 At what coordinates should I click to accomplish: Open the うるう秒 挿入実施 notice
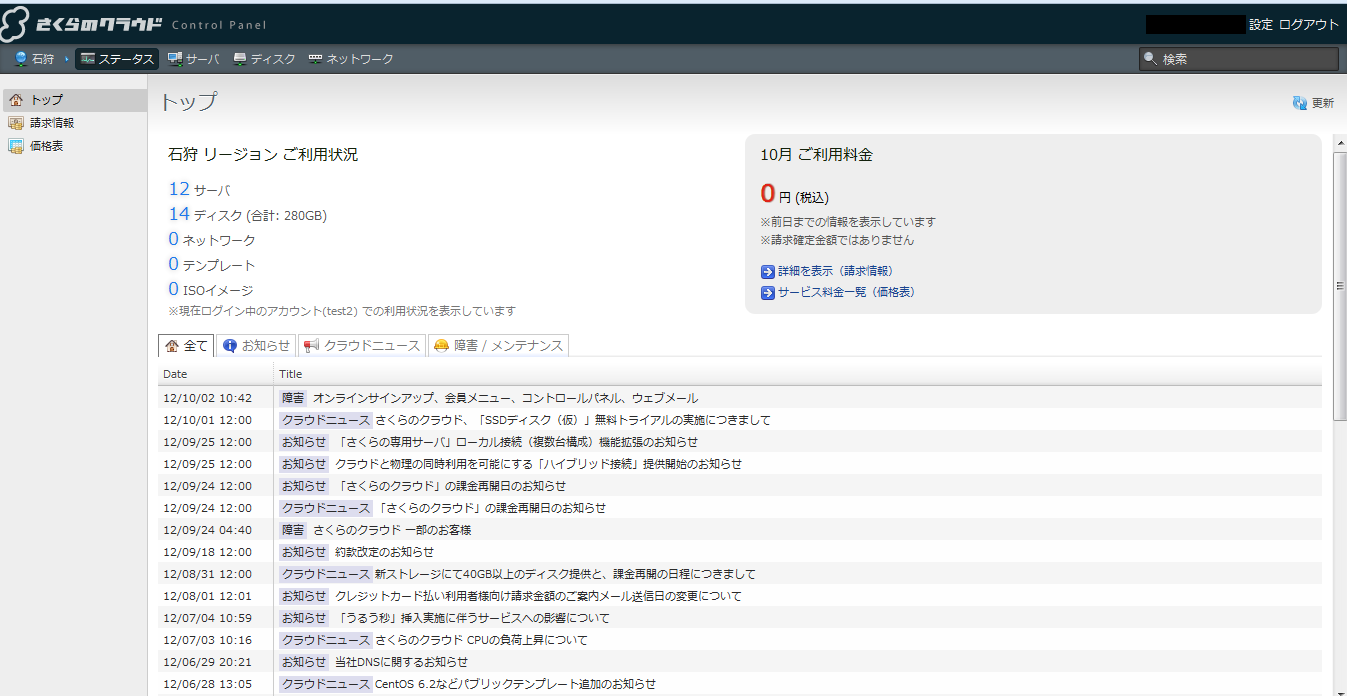(740, 618)
